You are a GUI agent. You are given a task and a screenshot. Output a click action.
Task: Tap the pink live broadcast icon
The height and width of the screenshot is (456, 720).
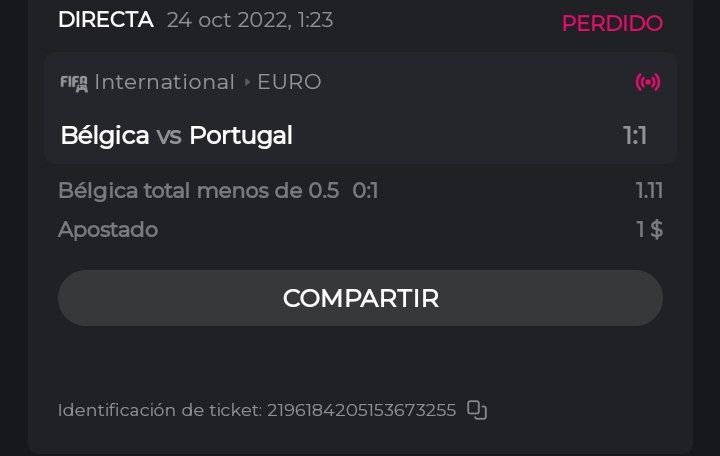pos(648,82)
